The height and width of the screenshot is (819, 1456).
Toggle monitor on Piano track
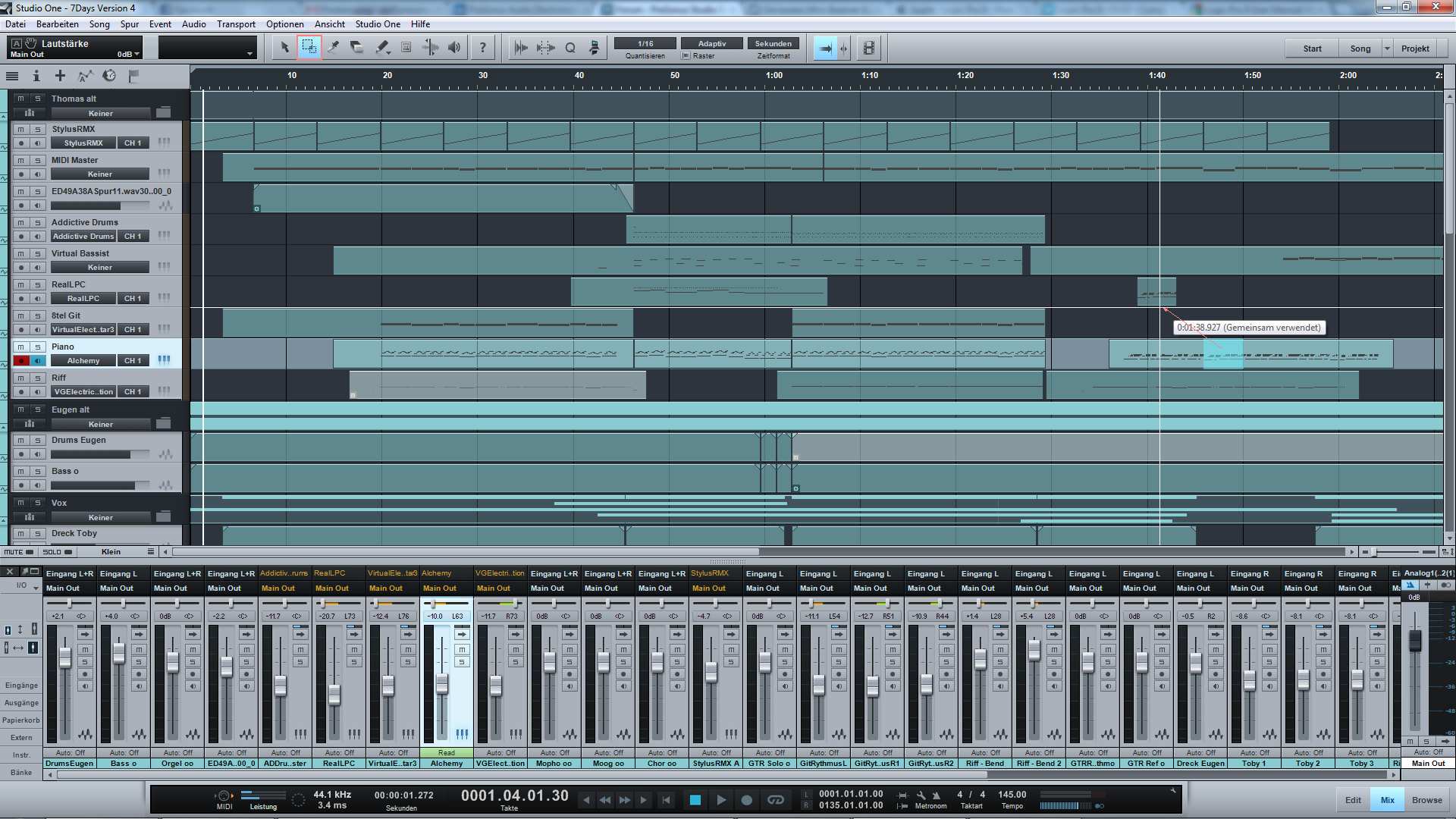point(37,361)
